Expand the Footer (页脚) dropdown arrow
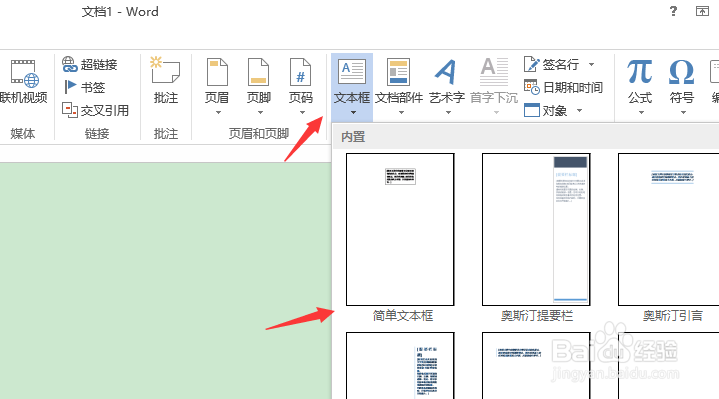Image resolution: width=719 pixels, height=399 pixels. pyautogui.click(x=260, y=112)
